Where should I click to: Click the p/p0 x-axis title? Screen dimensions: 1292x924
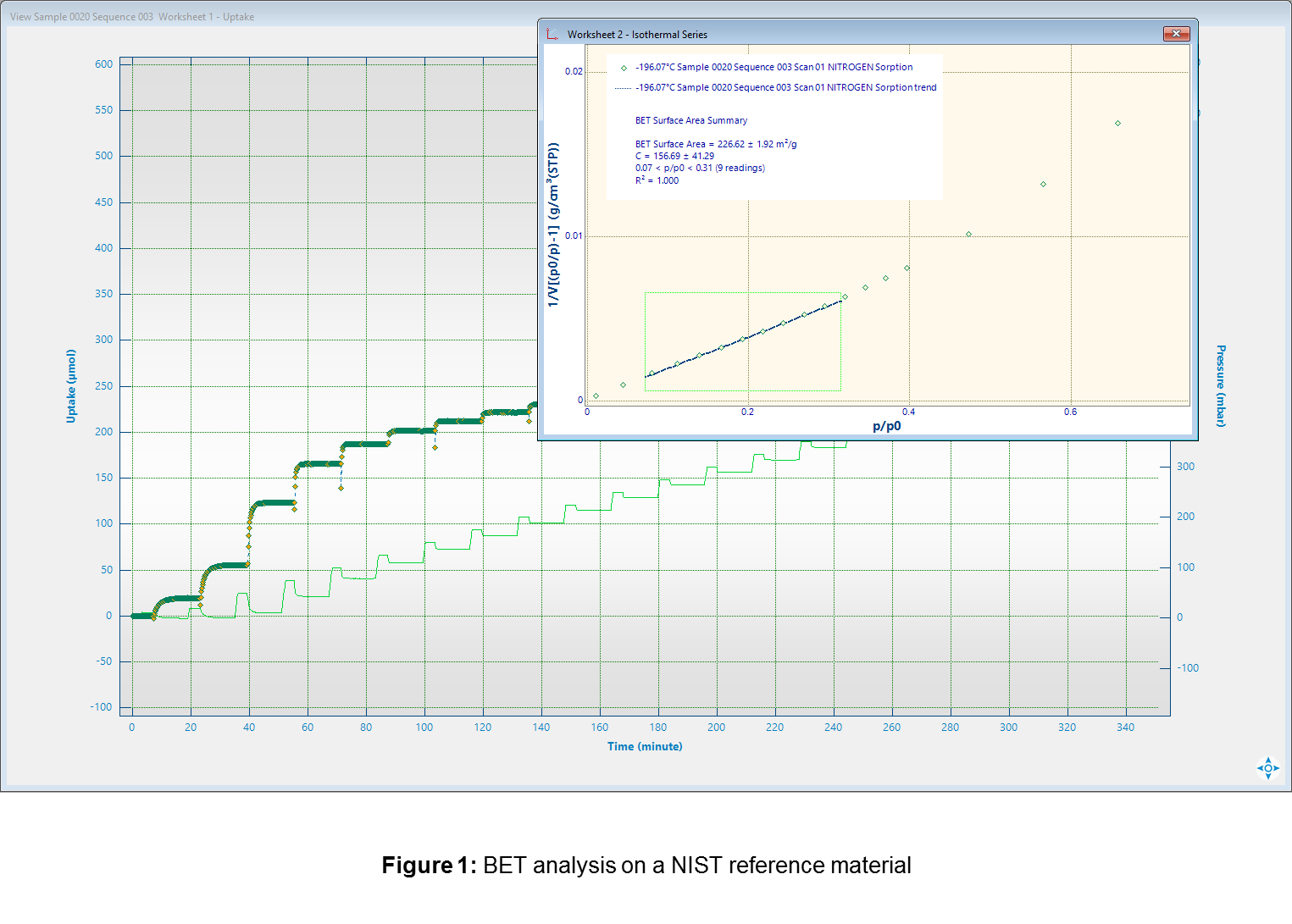[886, 426]
